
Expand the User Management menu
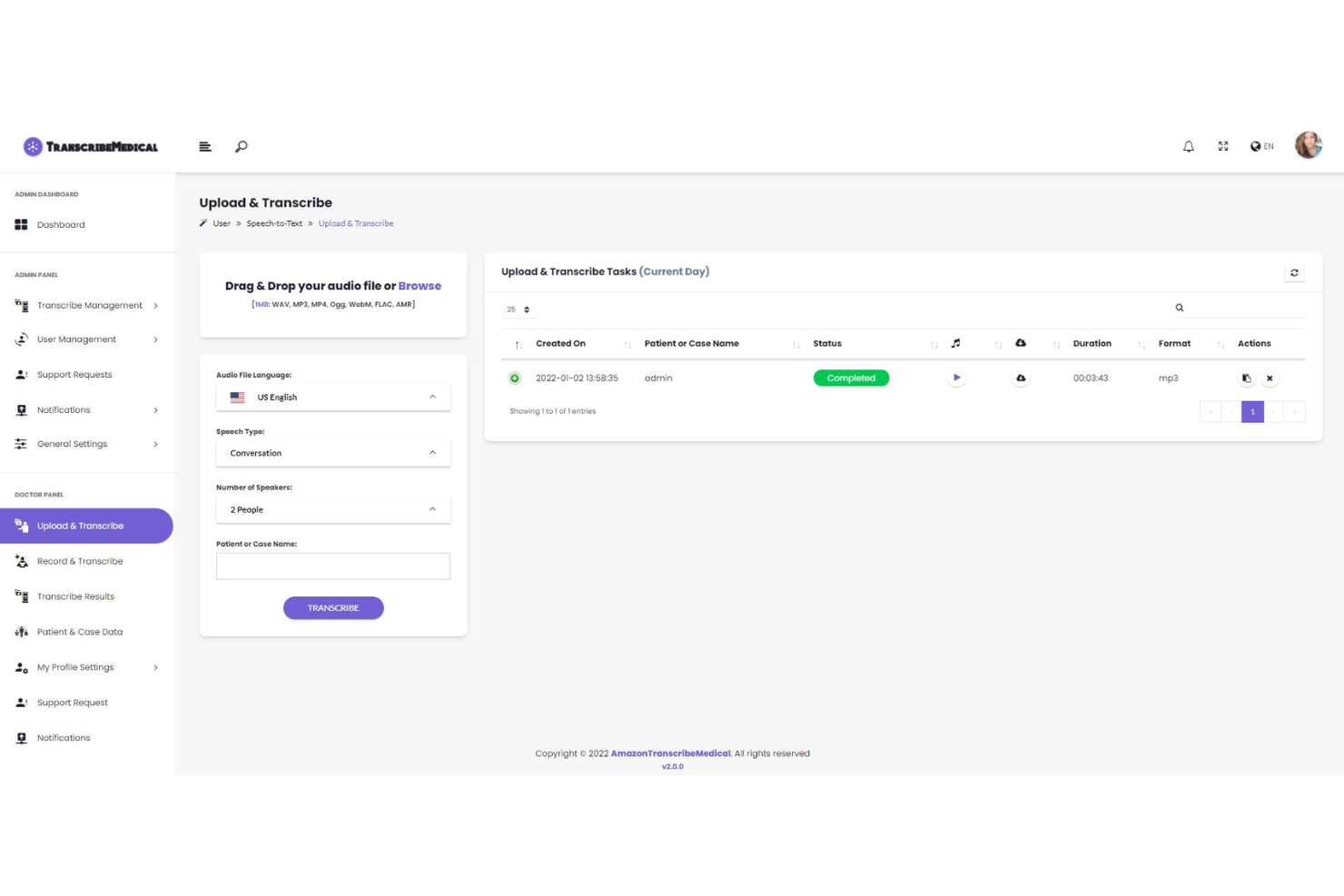point(87,340)
